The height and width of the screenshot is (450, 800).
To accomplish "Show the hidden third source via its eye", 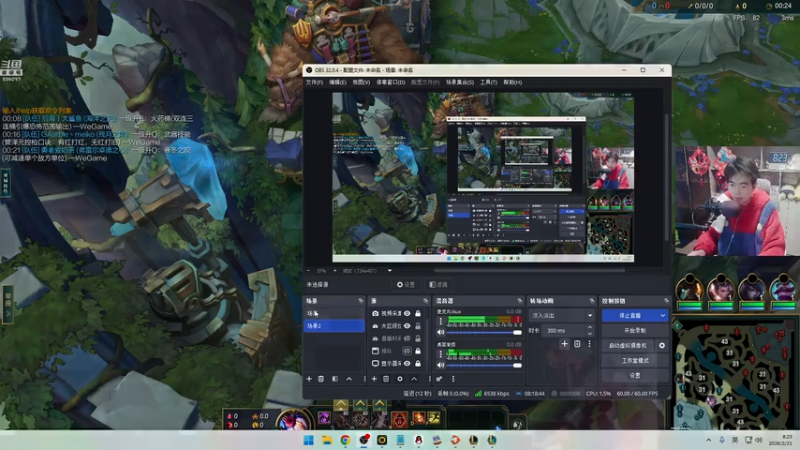I will [x=407, y=338].
